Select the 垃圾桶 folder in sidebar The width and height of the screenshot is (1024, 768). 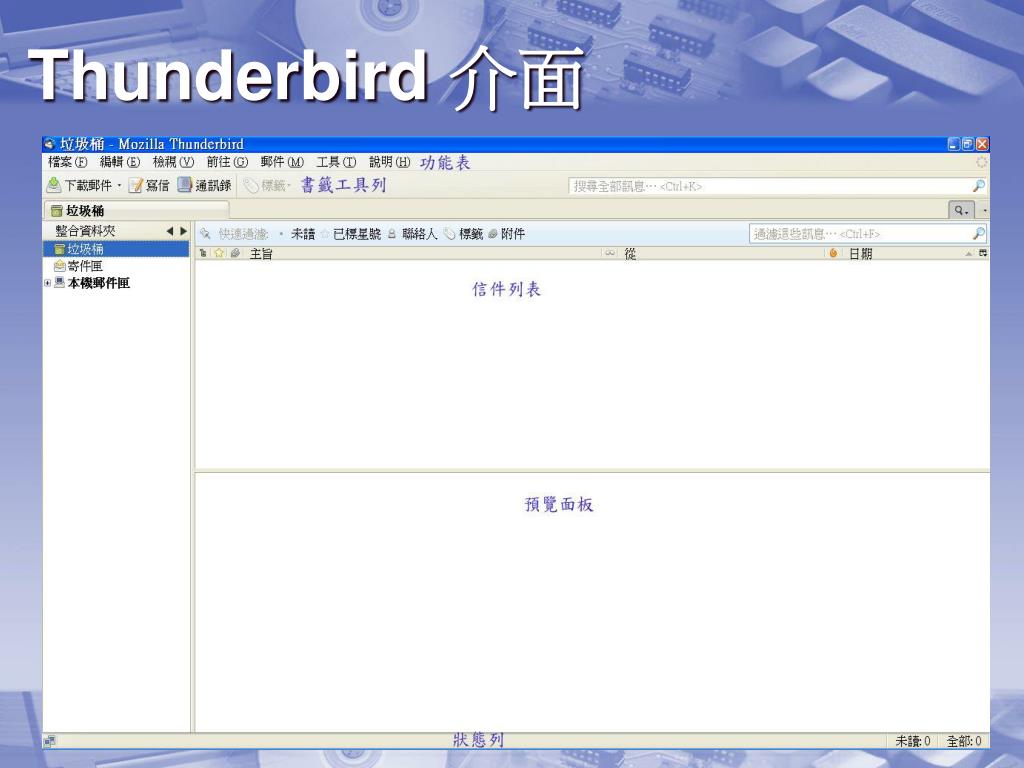click(116, 249)
